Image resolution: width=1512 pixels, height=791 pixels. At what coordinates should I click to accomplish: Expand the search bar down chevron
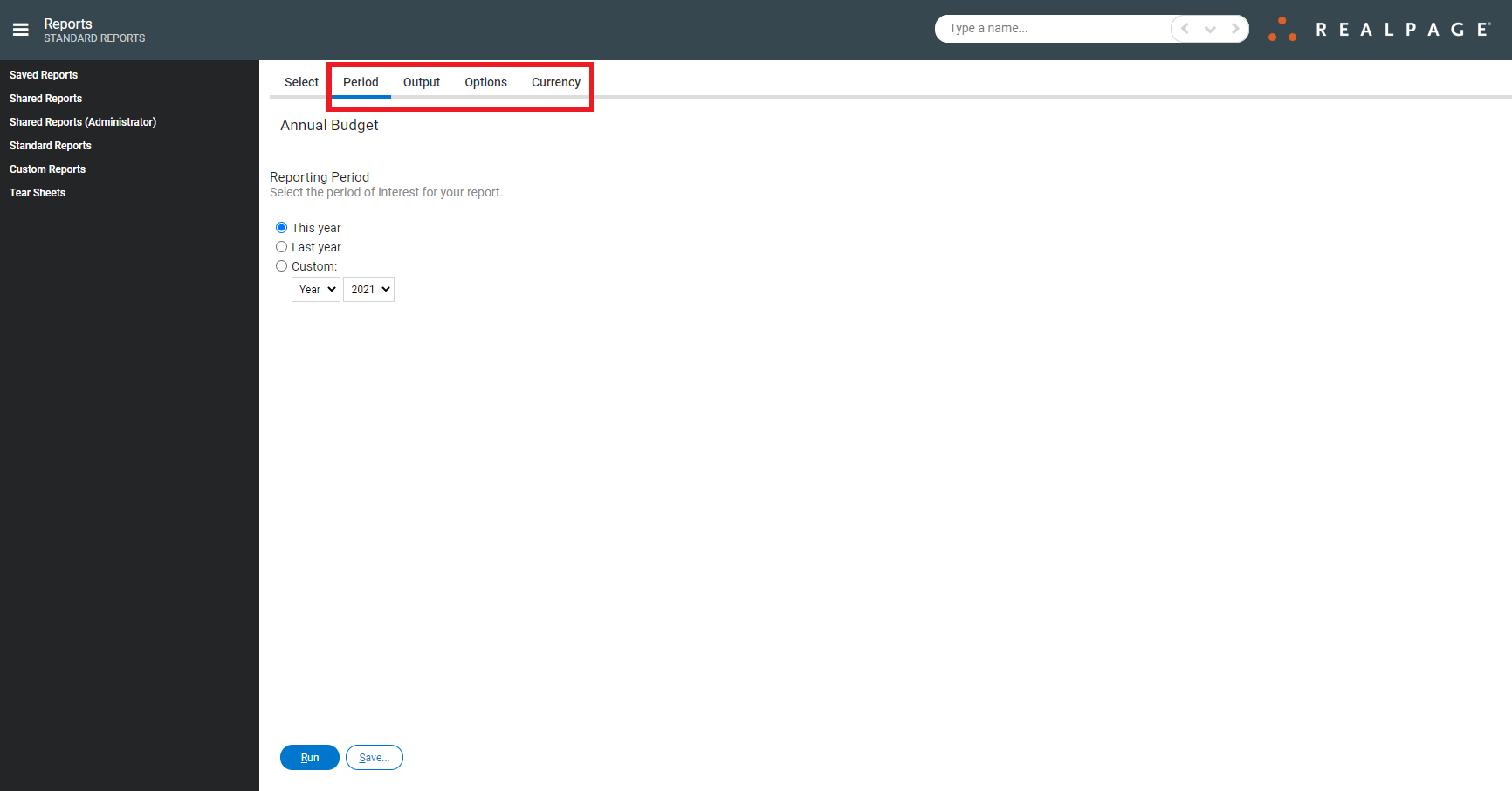pyautogui.click(x=1210, y=28)
